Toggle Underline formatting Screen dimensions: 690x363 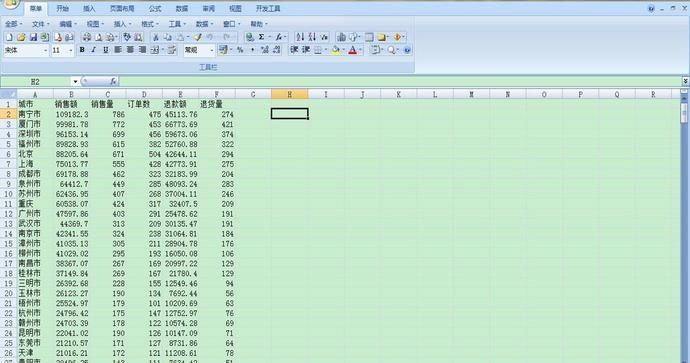(106, 50)
